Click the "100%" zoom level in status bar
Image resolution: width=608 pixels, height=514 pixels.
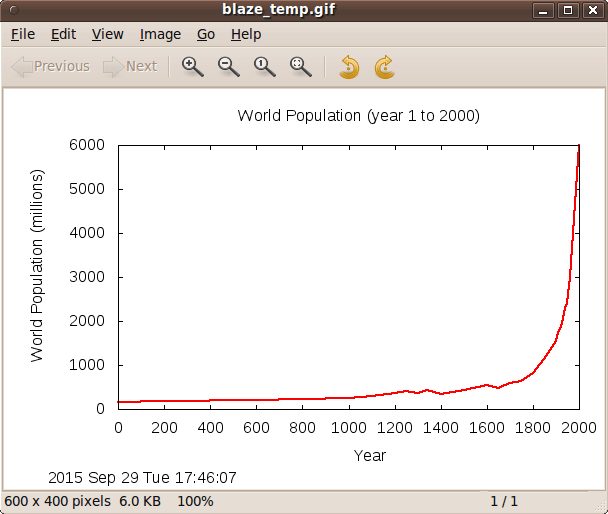(x=195, y=501)
